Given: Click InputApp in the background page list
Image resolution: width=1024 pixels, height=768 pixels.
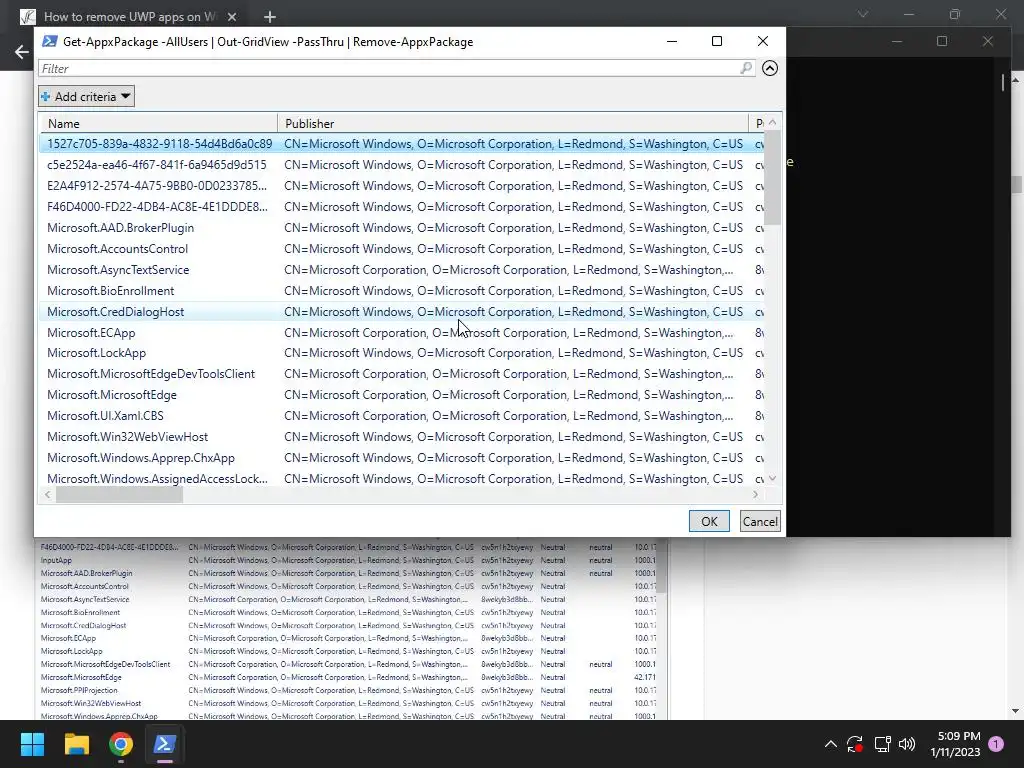Looking at the screenshot, I should pyautogui.click(x=56, y=560).
